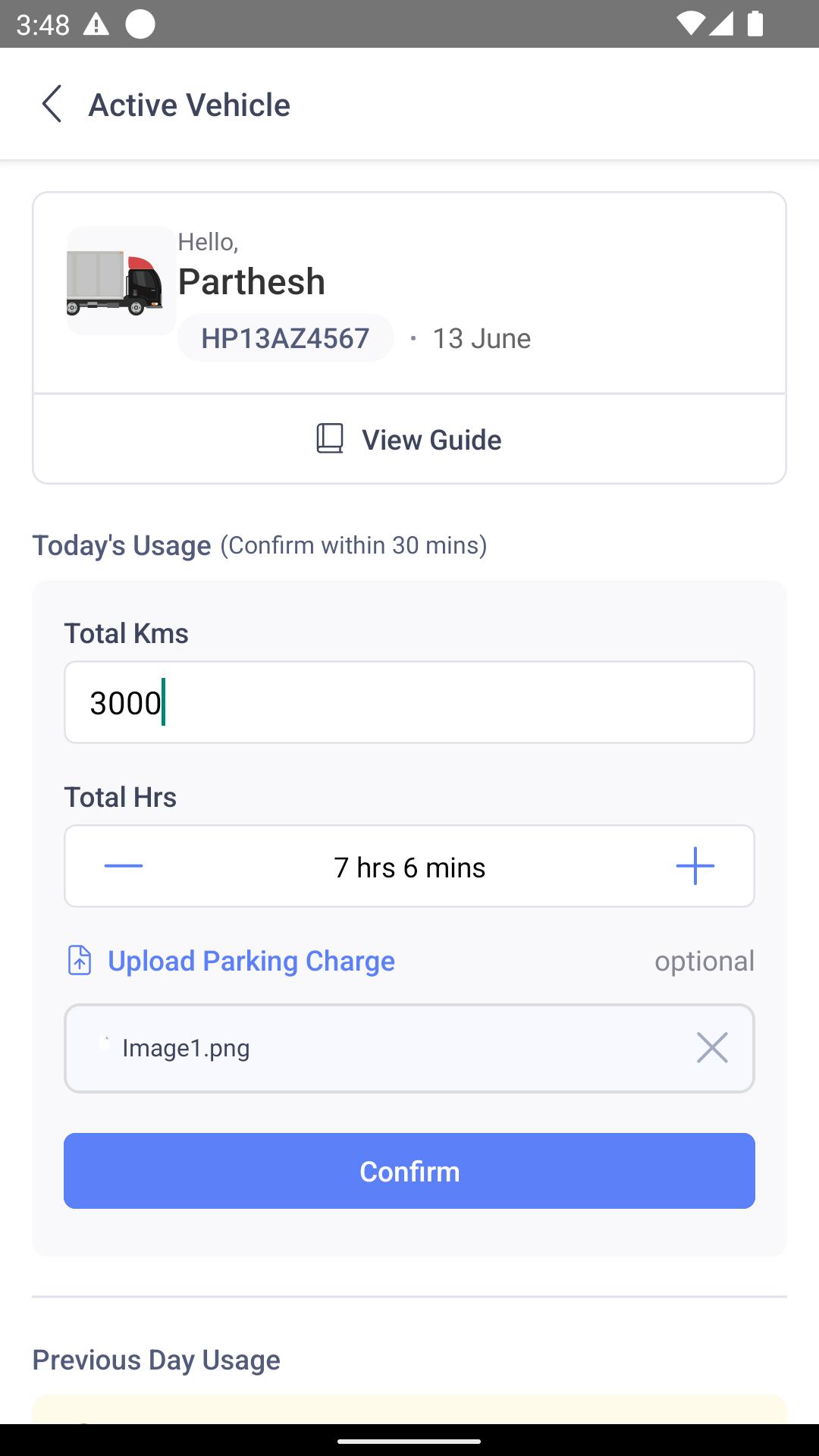The width and height of the screenshot is (819, 1456).
Task: Go back from Active Vehicle screen
Action: tap(52, 104)
